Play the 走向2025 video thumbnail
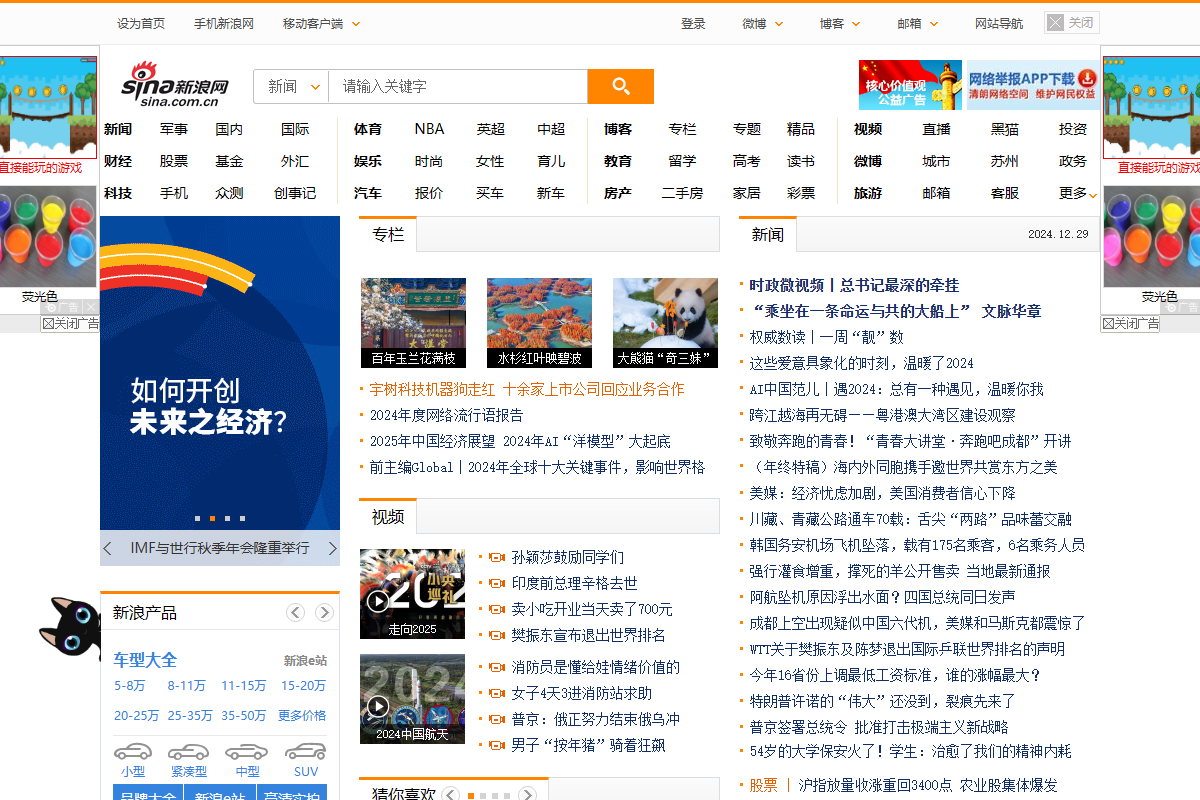Image resolution: width=1200 pixels, height=800 pixels. (411, 593)
